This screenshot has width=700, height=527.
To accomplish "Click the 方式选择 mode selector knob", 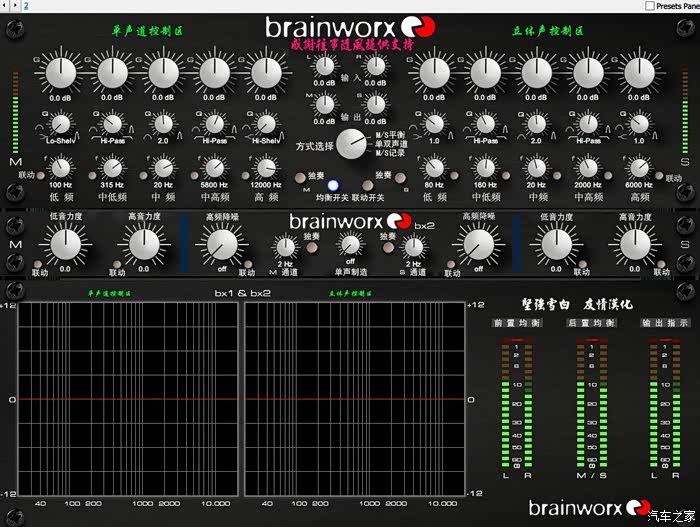I will point(351,145).
